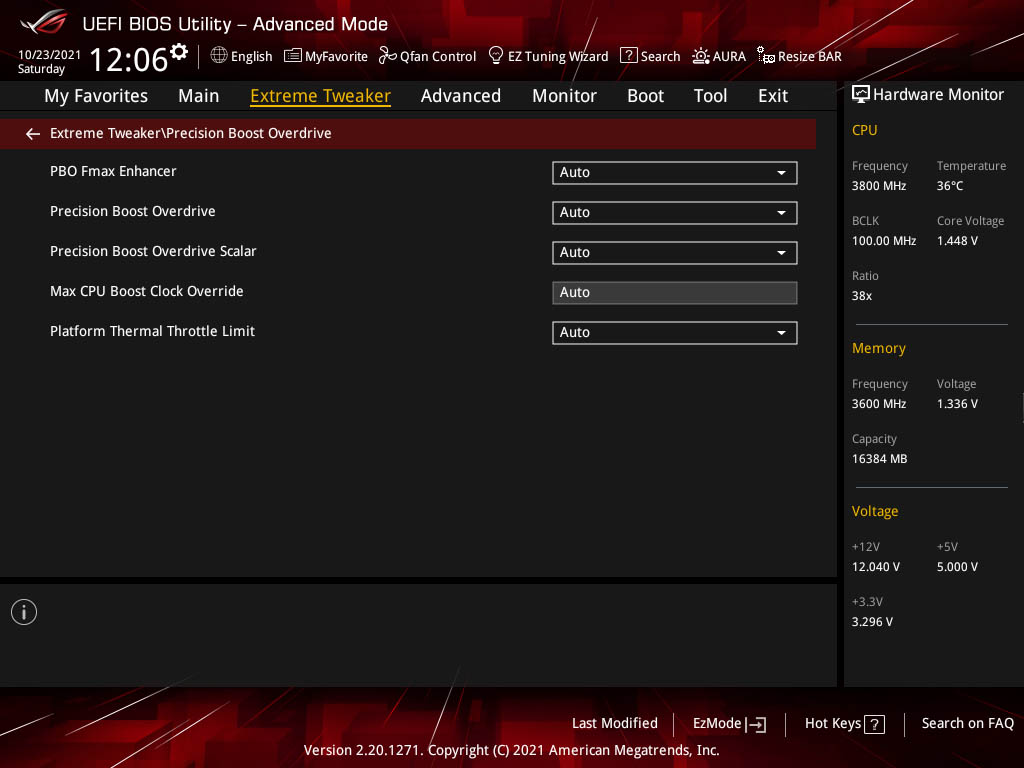The height and width of the screenshot is (768, 1024).
Task: Toggle Resize BAR icon
Action: click(x=765, y=56)
